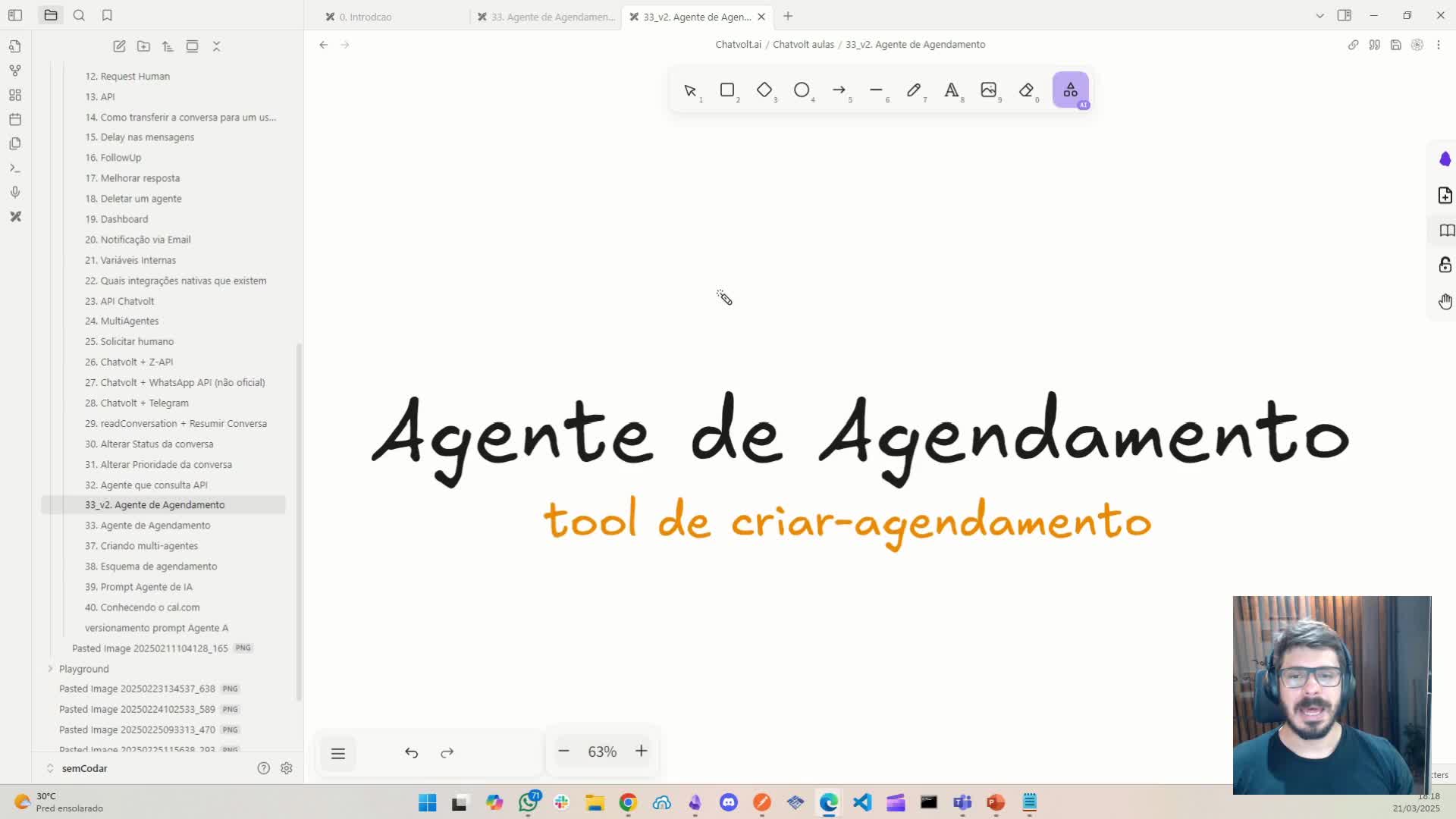Click the Undo button
Viewport: 1456px width, 819px height.
pyautogui.click(x=411, y=752)
